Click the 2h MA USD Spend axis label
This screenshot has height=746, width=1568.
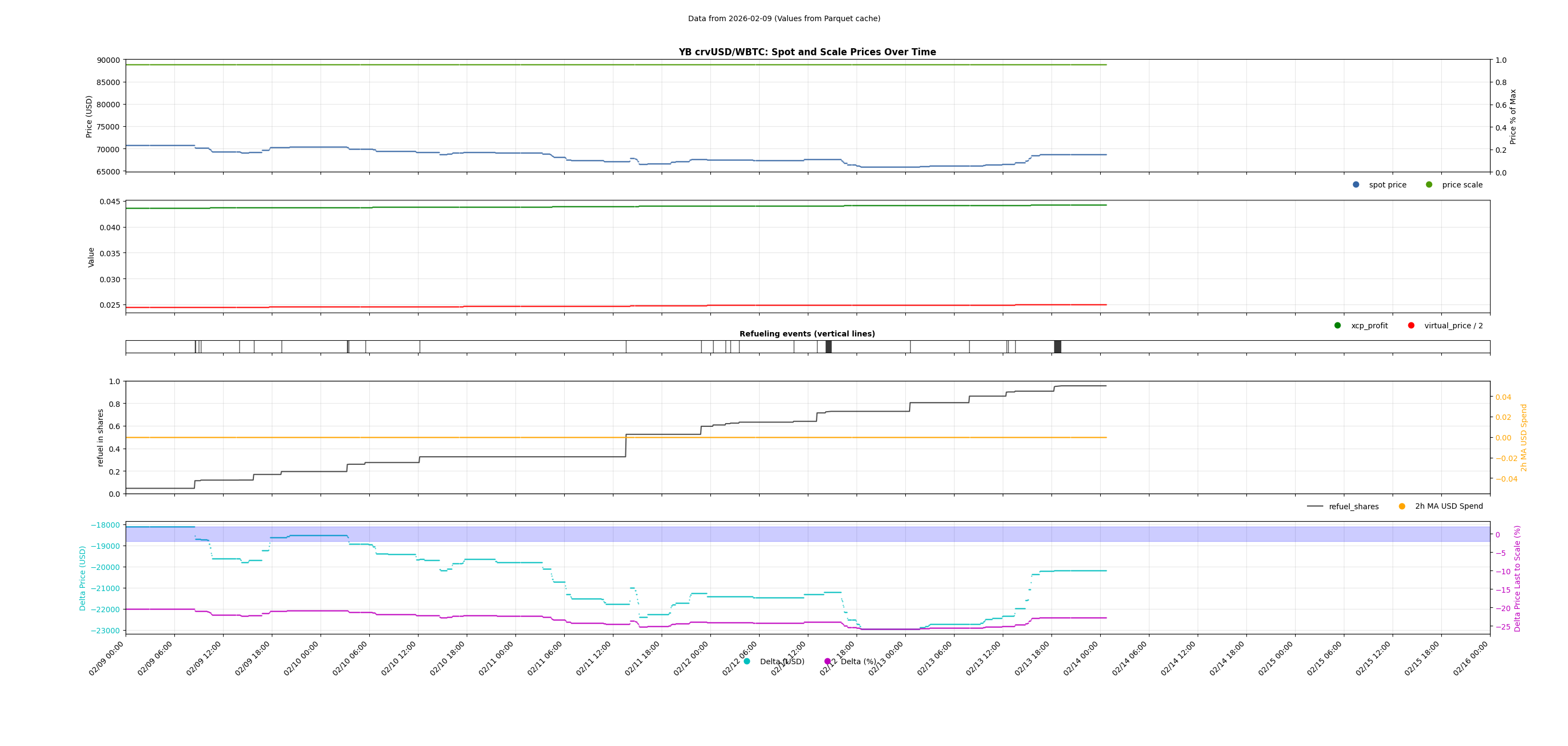pos(1524,437)
